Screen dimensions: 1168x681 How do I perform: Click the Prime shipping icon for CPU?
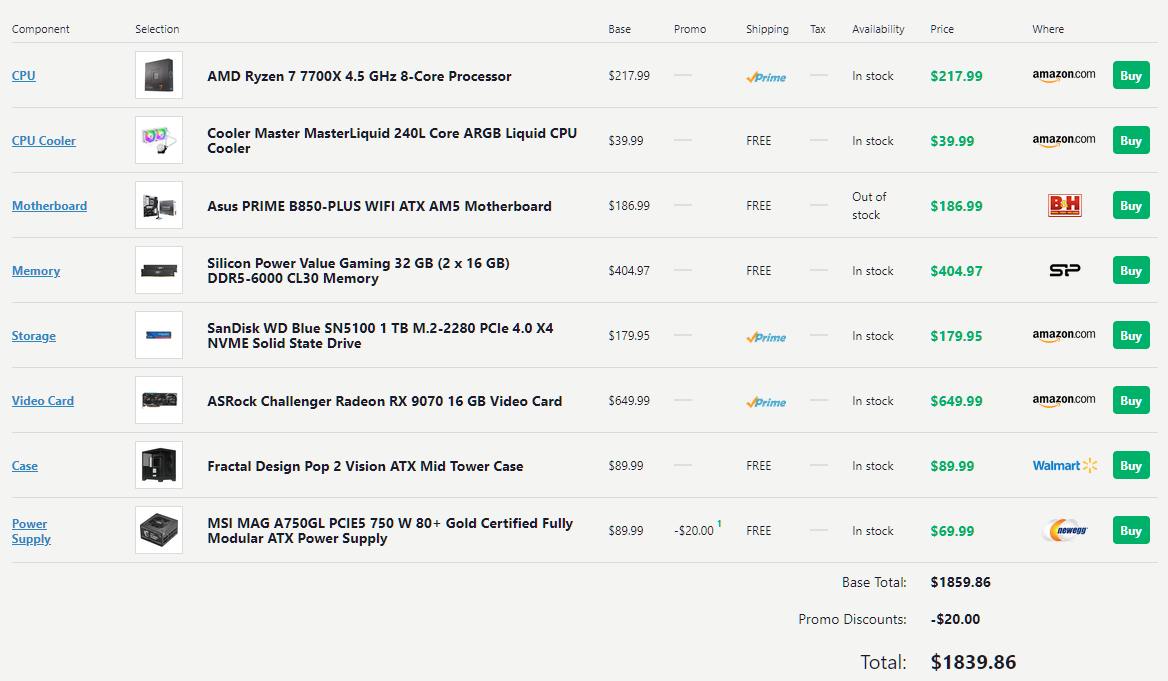(x=766, y=77)
